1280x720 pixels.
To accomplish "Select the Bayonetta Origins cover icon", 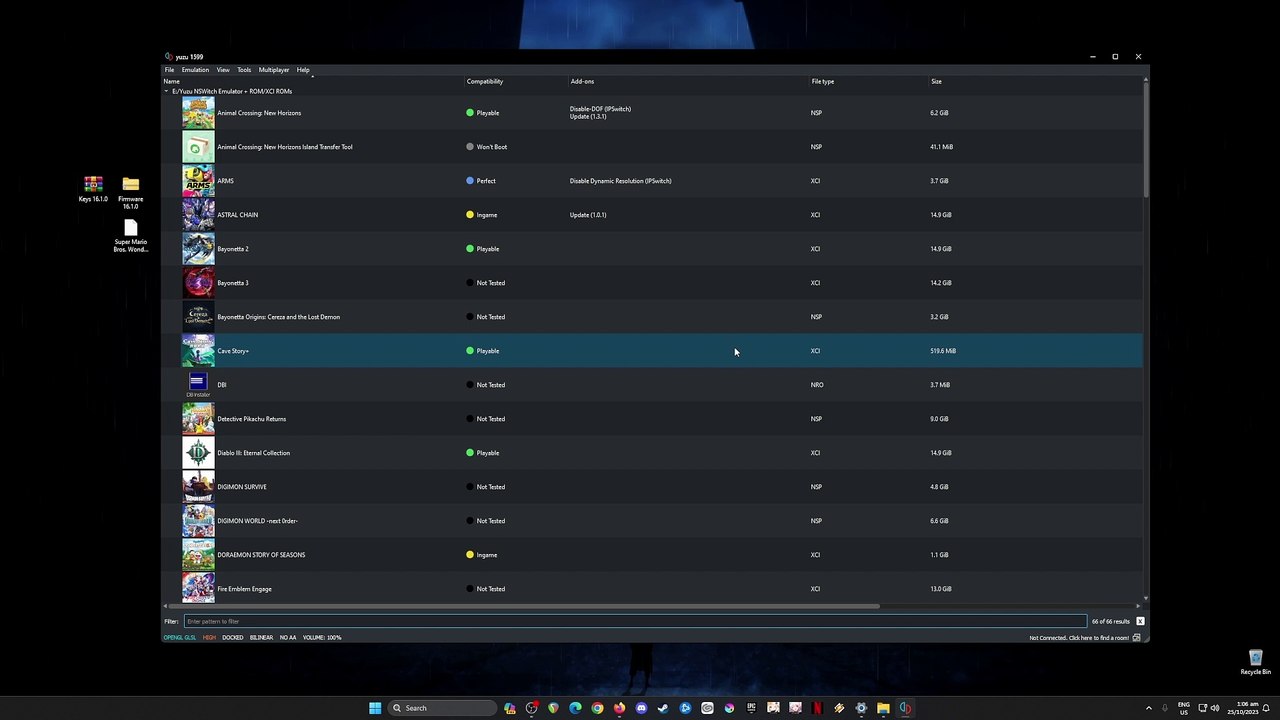I will pos(198,317).
